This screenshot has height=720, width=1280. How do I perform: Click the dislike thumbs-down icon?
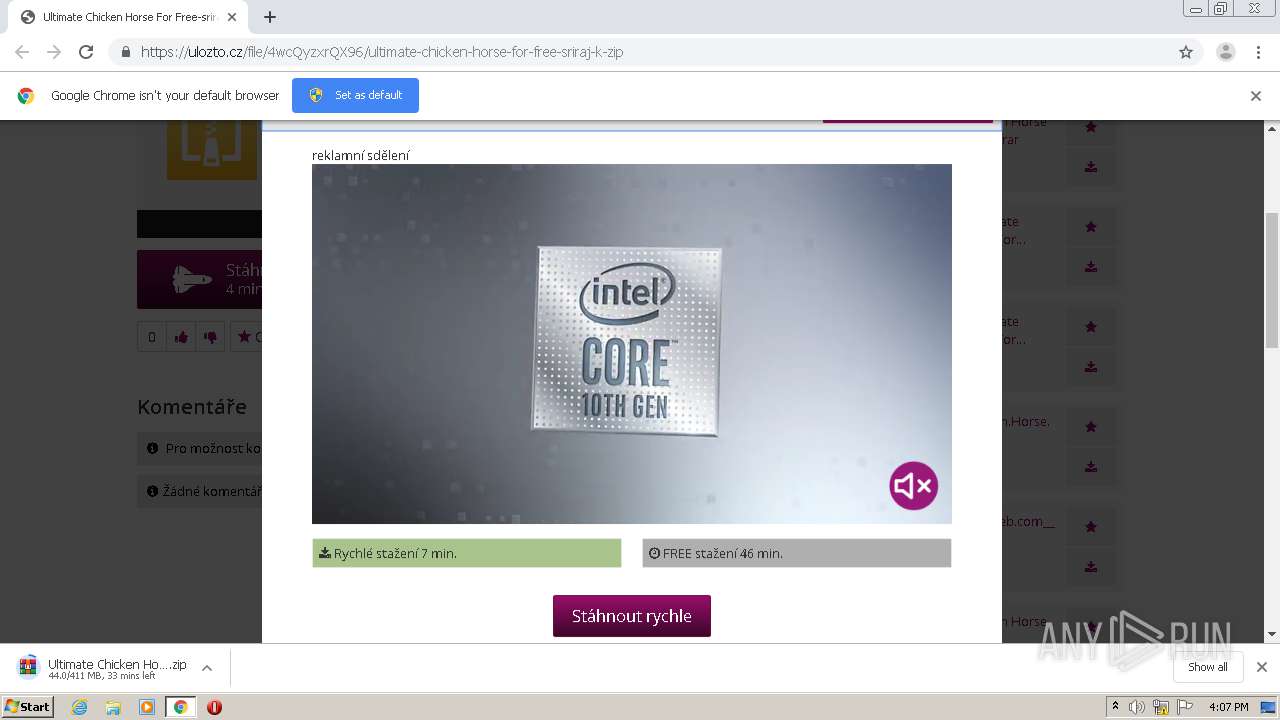(210, 337)
